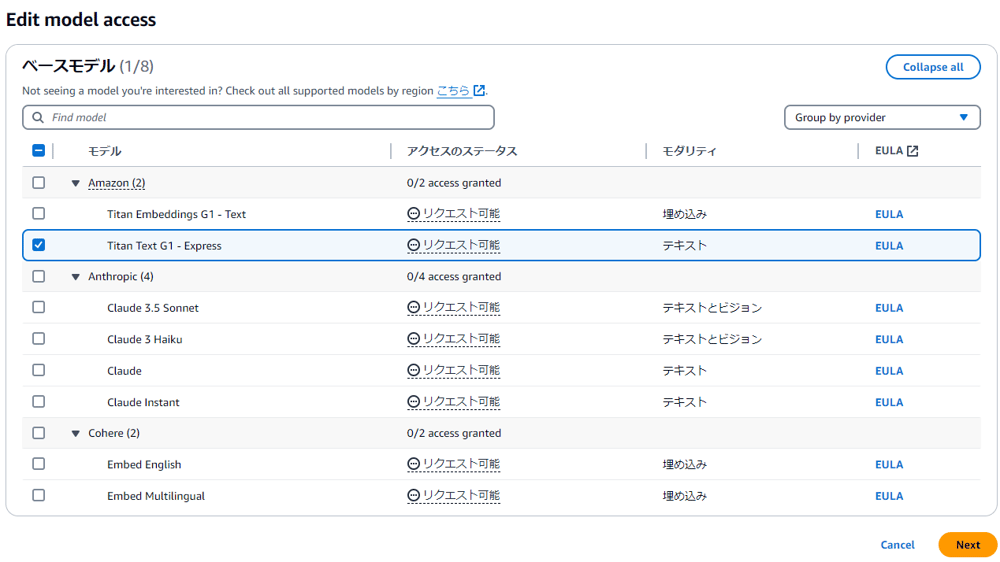
Task: Collapse the Cohere (2) group triangle
Action: tap(75, 434)
